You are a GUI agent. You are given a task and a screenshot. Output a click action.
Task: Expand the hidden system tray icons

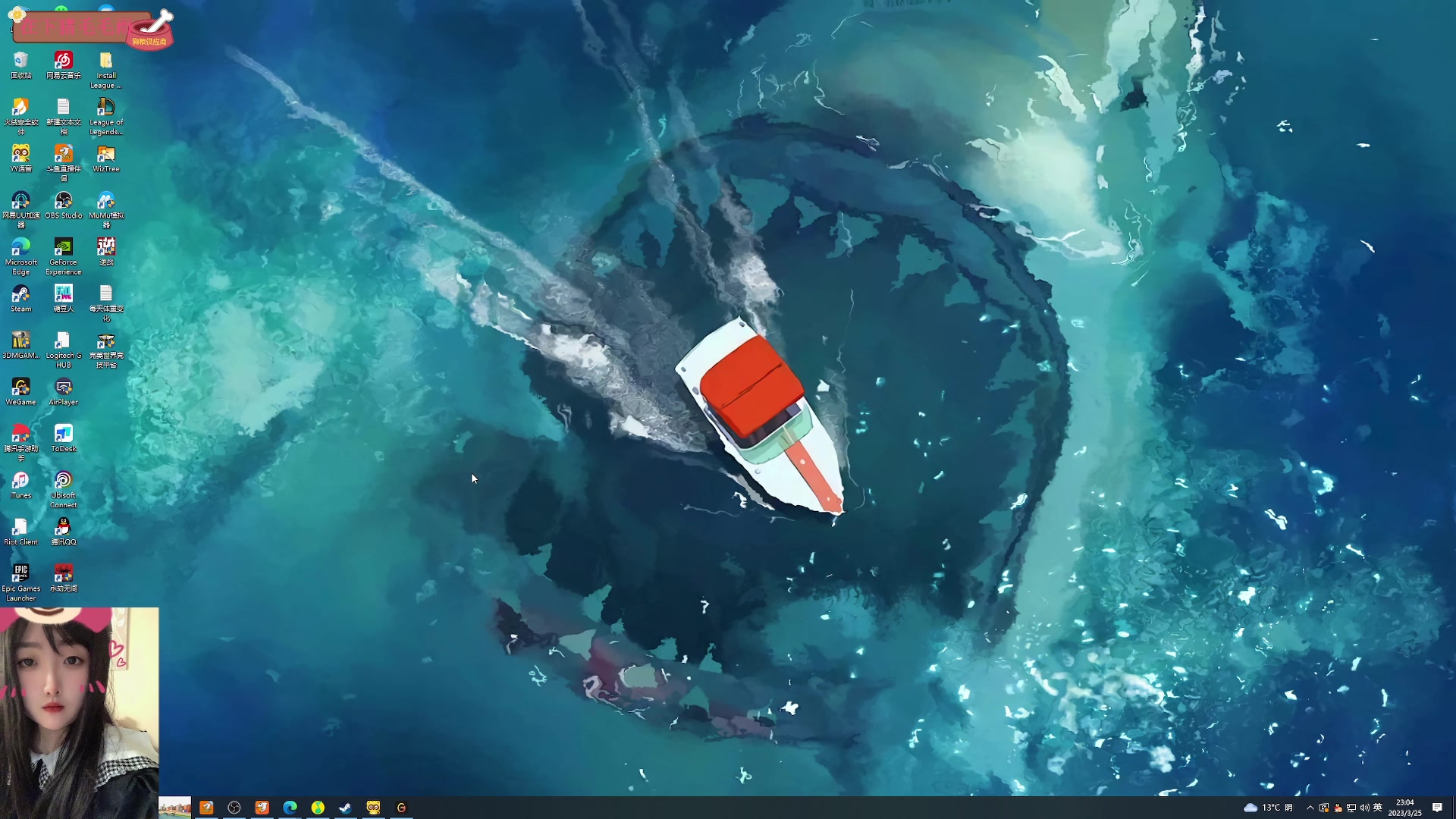tap(1310, 808)
